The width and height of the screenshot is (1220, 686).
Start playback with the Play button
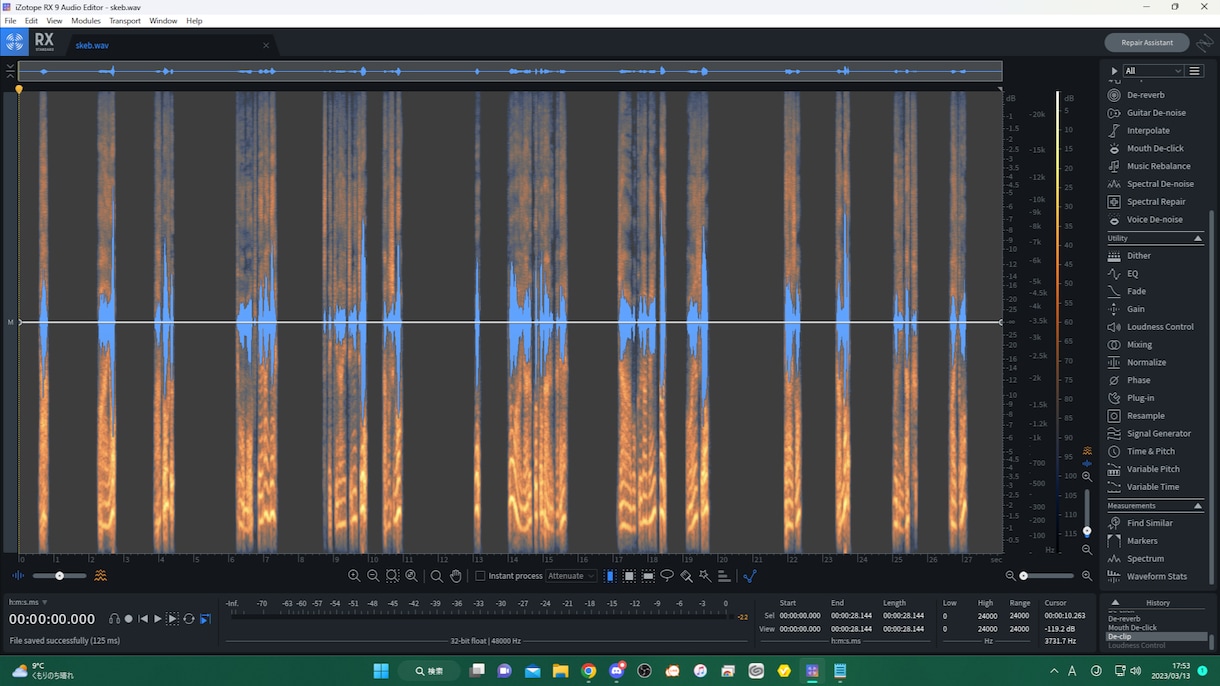point(157,619)
